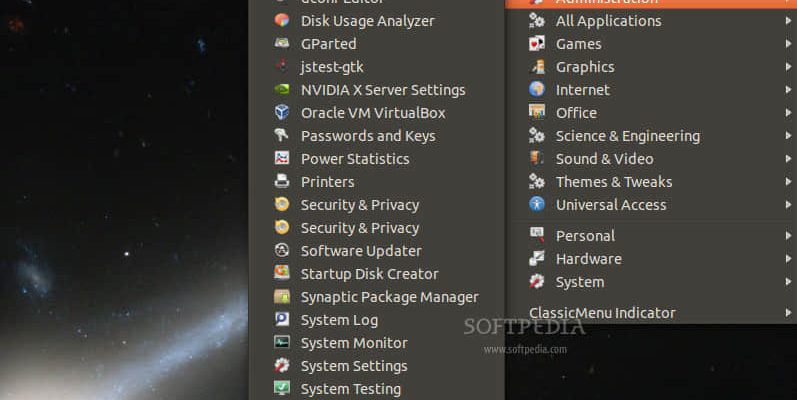Click the System Testing monitor icon
Viewport: 797px width, 400px height.
coord(282,388)
